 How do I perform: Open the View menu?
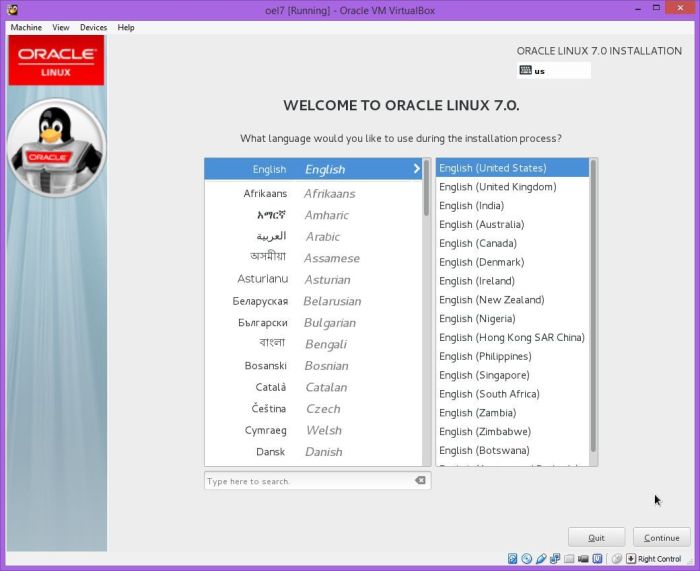click(x=61, y=27)
